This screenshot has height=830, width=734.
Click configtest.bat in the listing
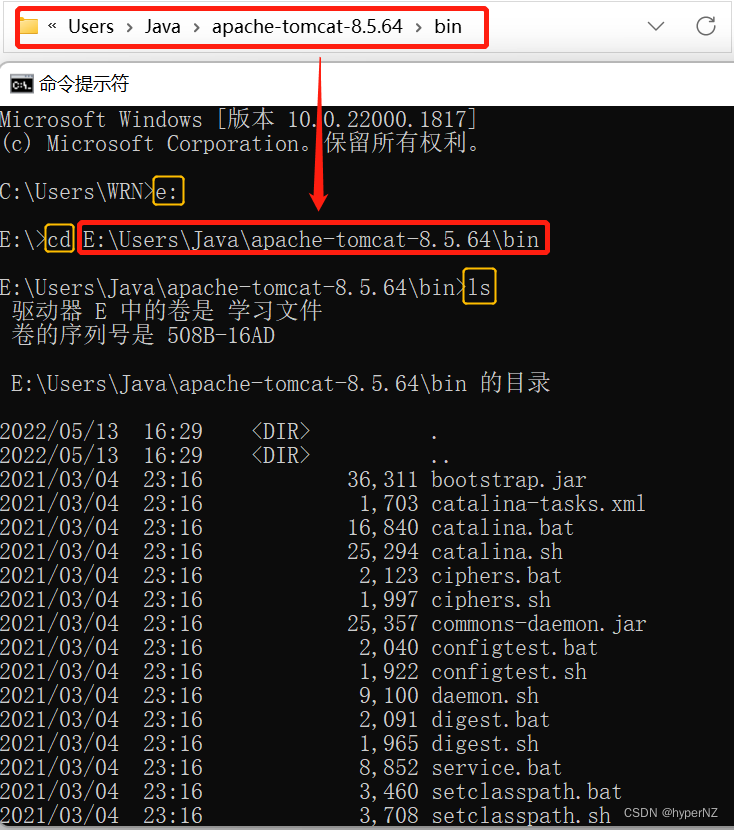(514, 647)
